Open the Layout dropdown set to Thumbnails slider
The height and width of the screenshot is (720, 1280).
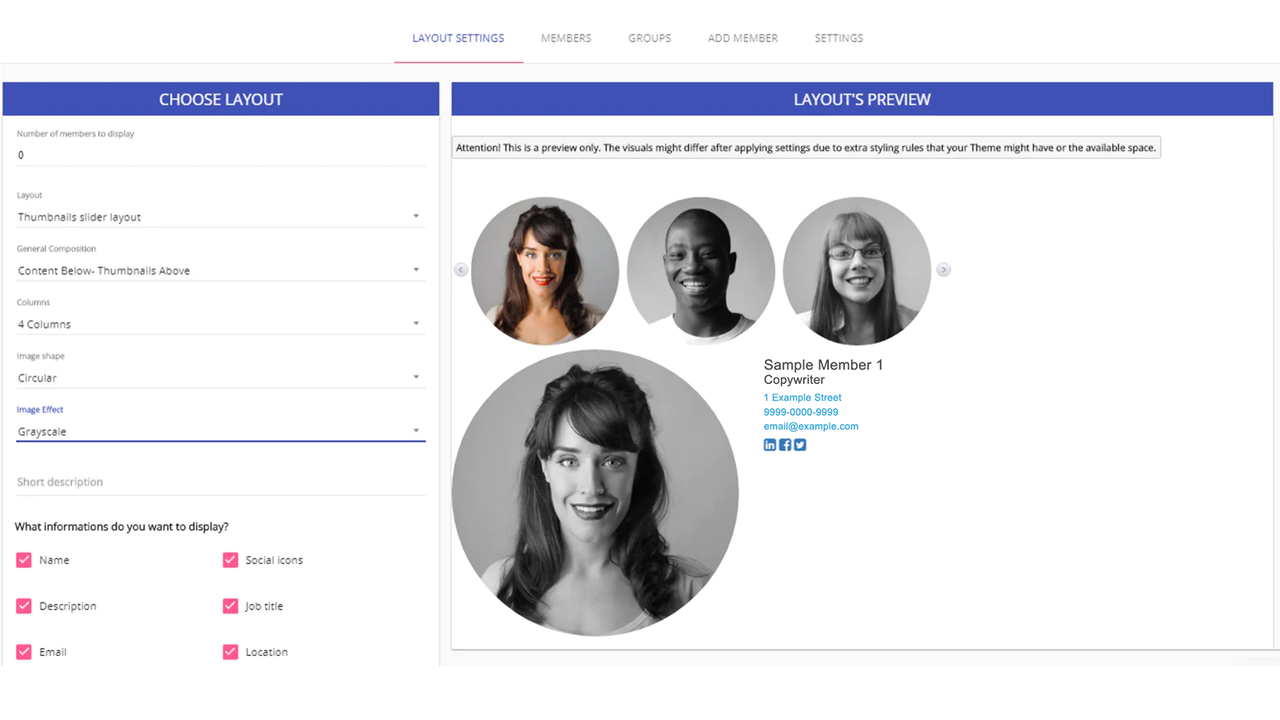point(221,217)
